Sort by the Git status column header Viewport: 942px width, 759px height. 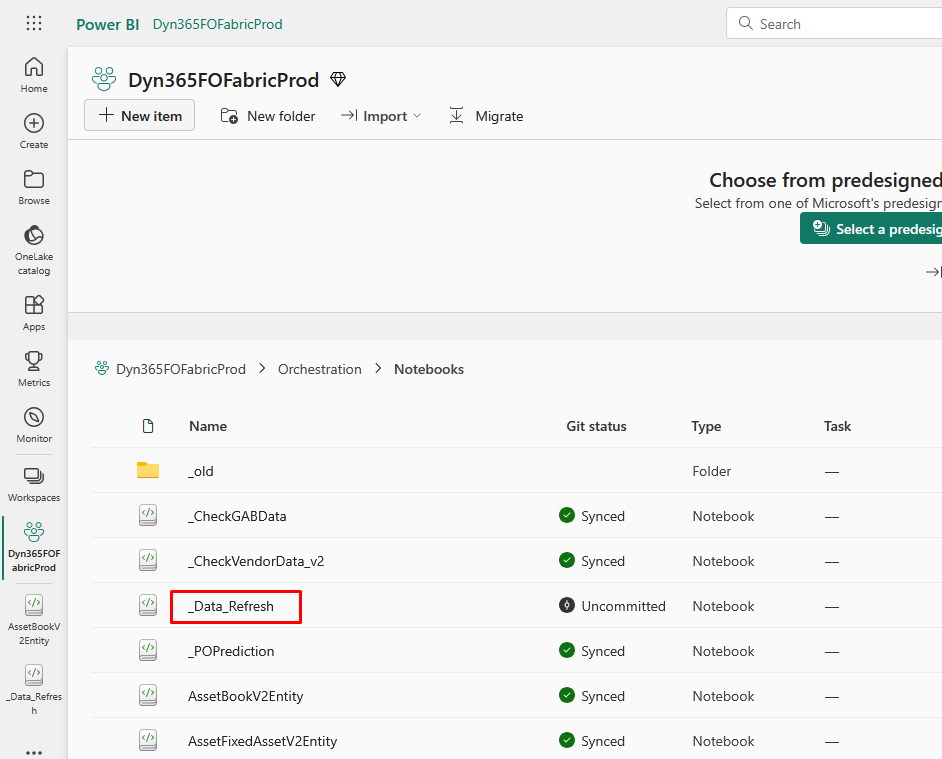click(x=596, y=426)
